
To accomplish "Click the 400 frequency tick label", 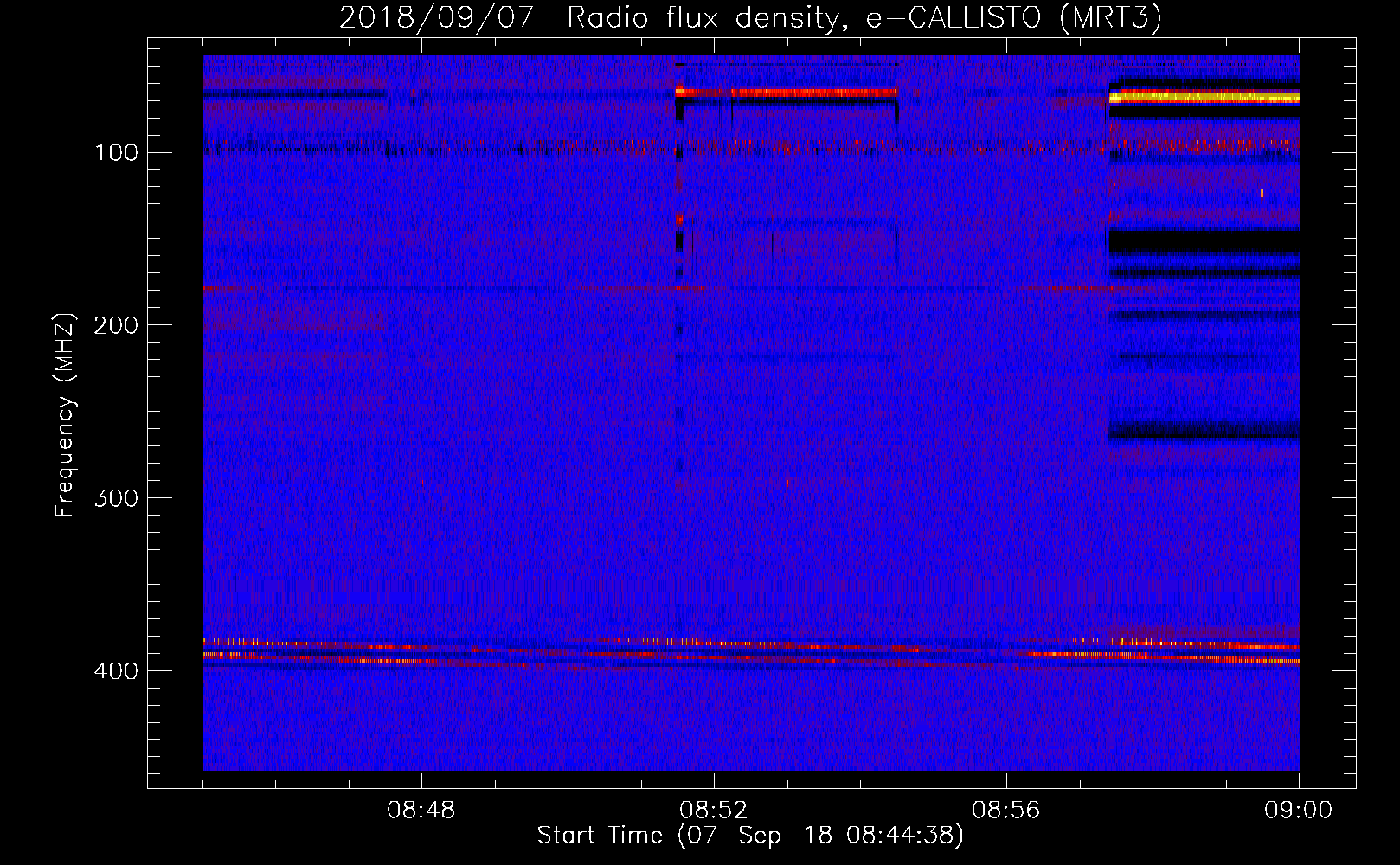I will (115, 671).
